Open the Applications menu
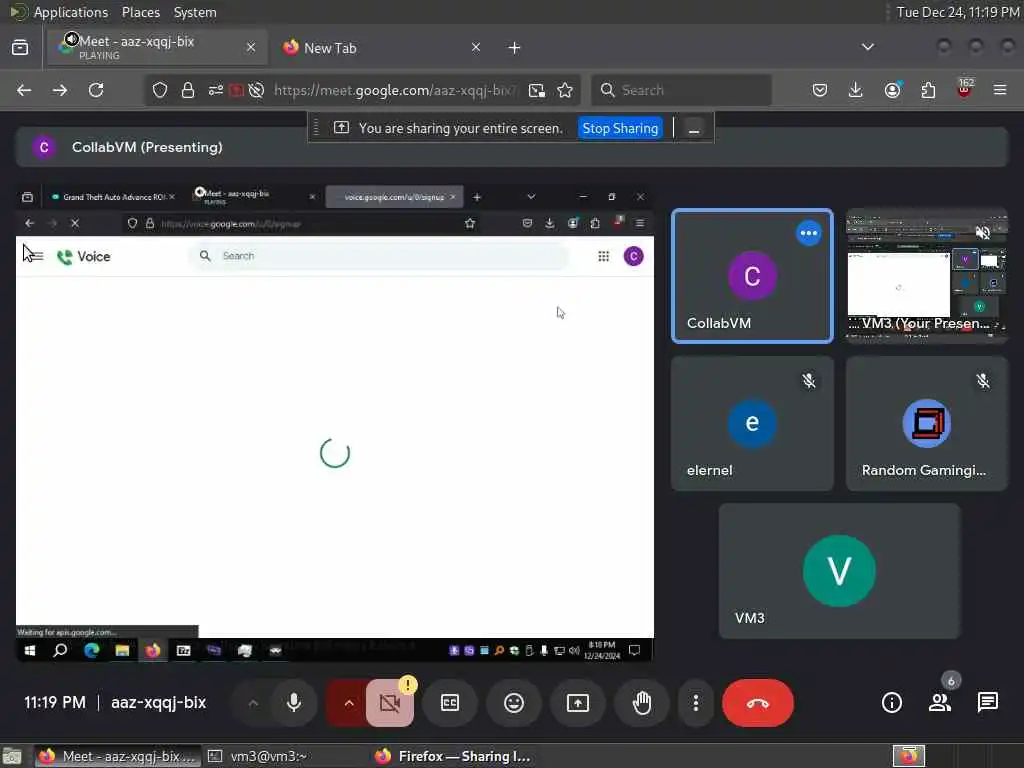Screen dimensions: 1024x768 click(x=71, y=12)
